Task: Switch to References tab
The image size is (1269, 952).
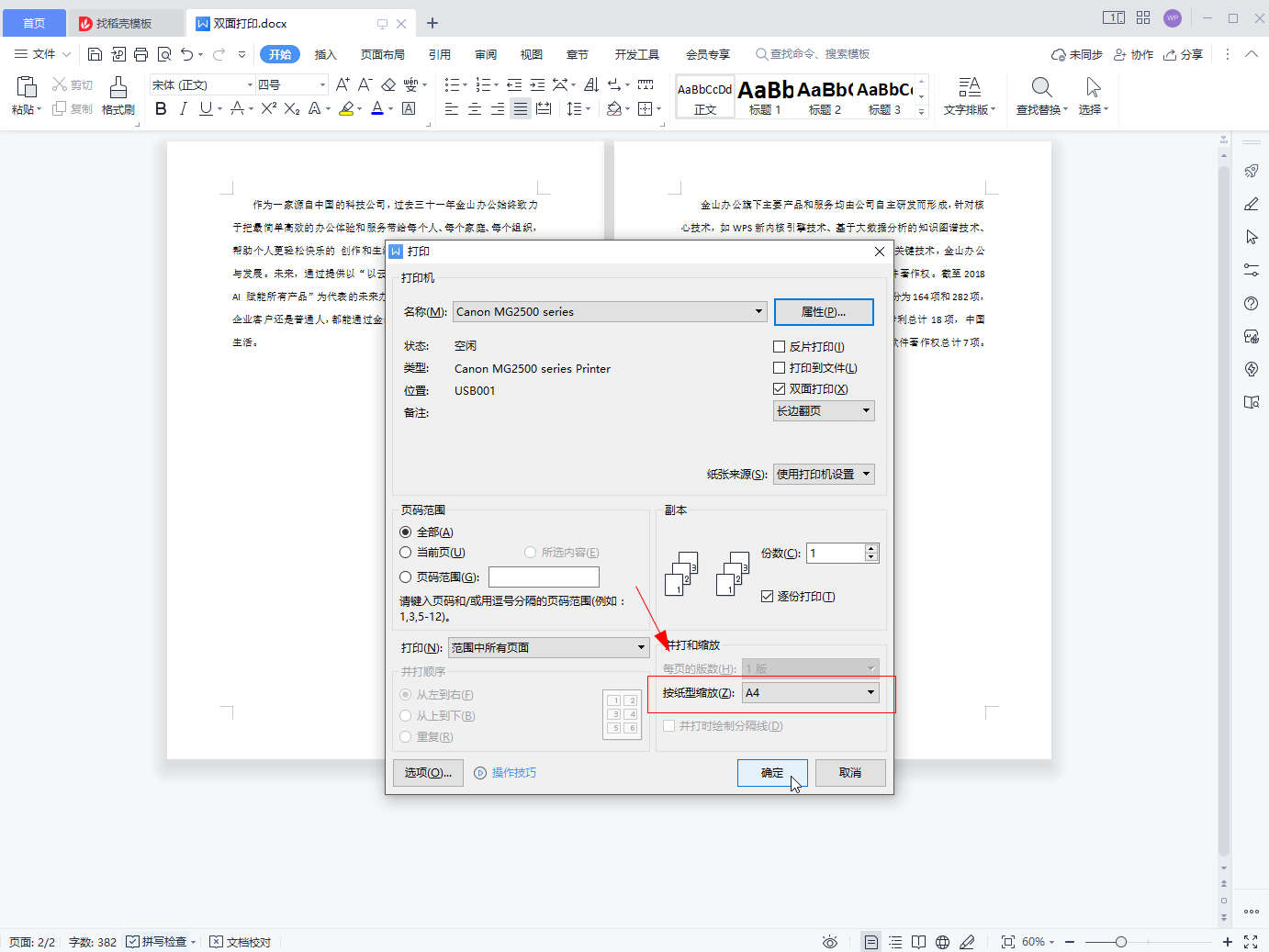Action: [439, 54]
